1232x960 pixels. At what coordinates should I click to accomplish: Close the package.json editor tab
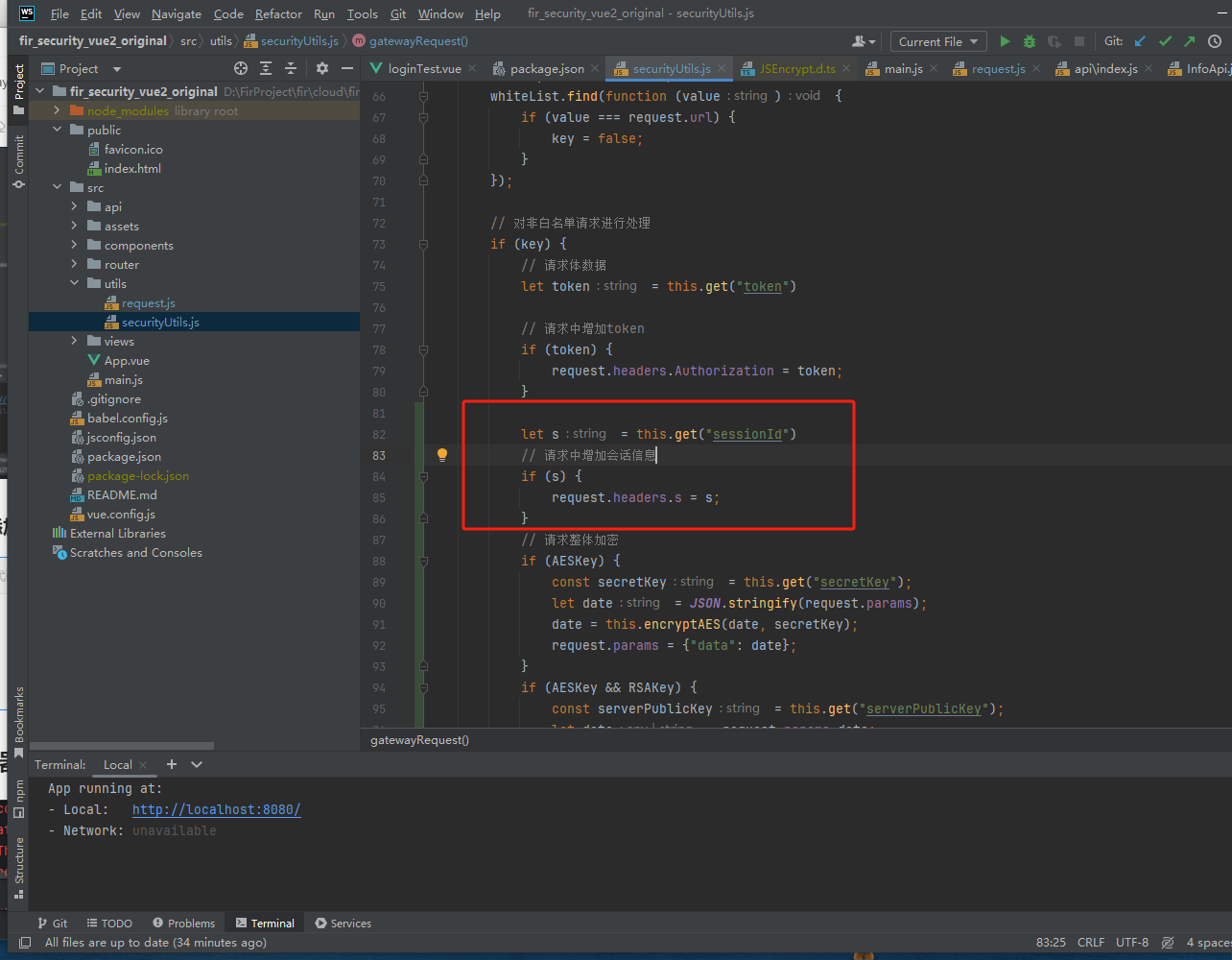tap(595, 68)
